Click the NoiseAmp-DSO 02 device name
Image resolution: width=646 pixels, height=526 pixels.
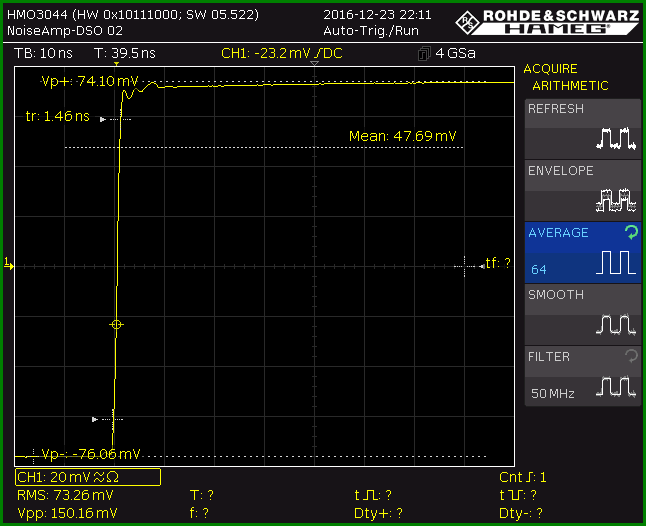click(65, 30)
